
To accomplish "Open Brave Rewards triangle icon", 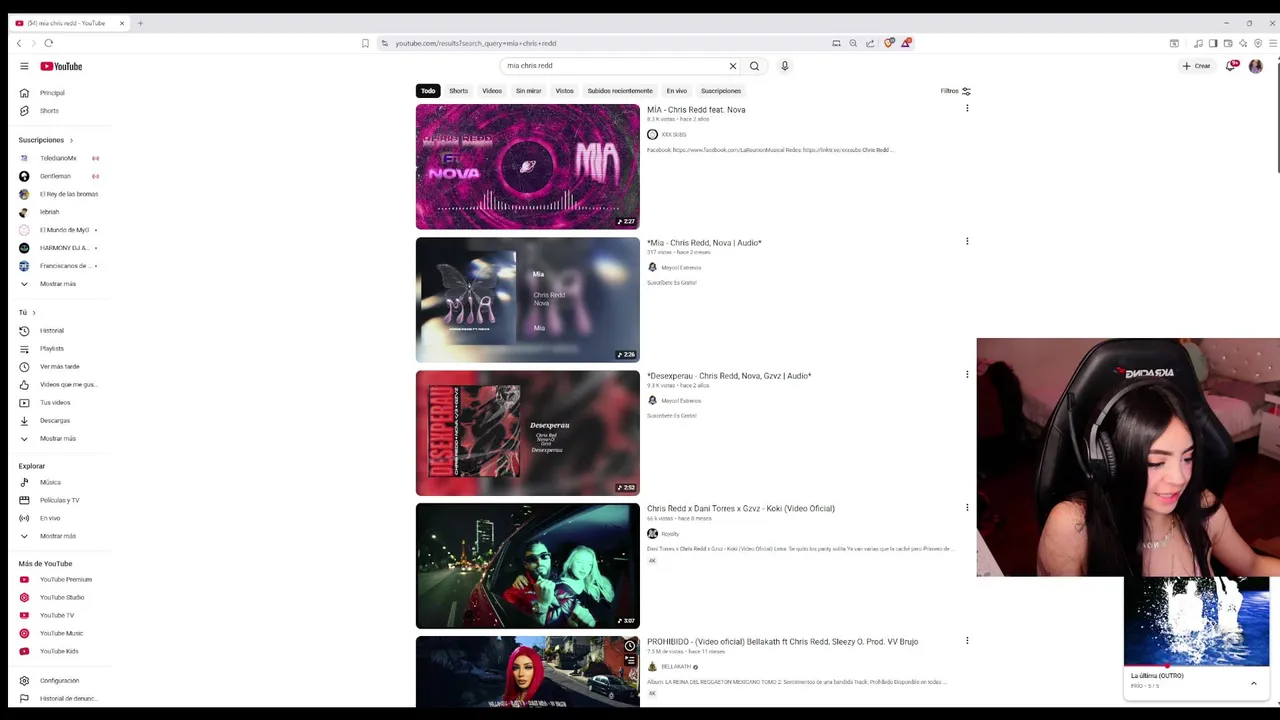I will tap(906, 43).
